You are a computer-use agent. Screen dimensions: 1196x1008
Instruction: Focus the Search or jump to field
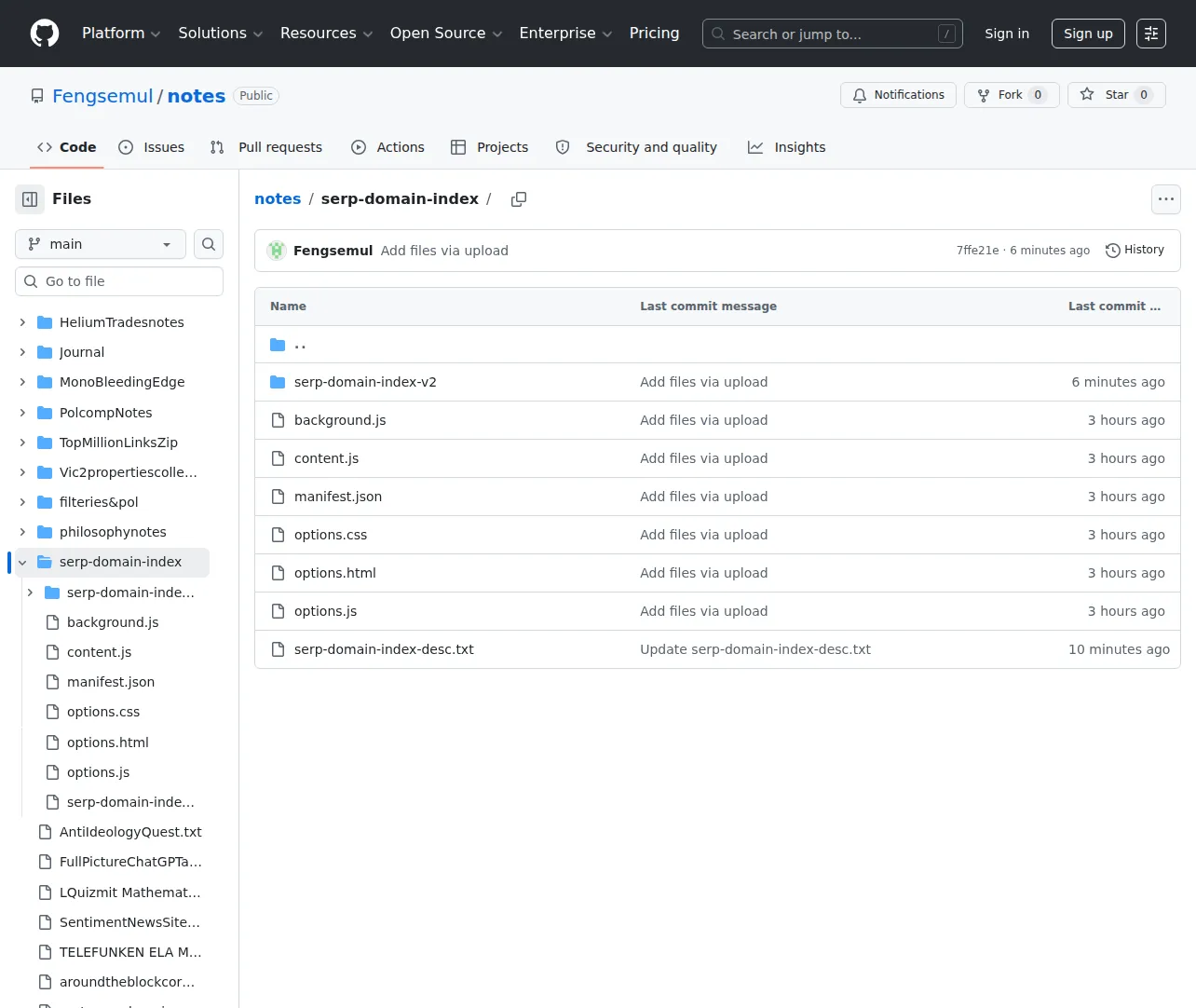[x=833, y=34]
